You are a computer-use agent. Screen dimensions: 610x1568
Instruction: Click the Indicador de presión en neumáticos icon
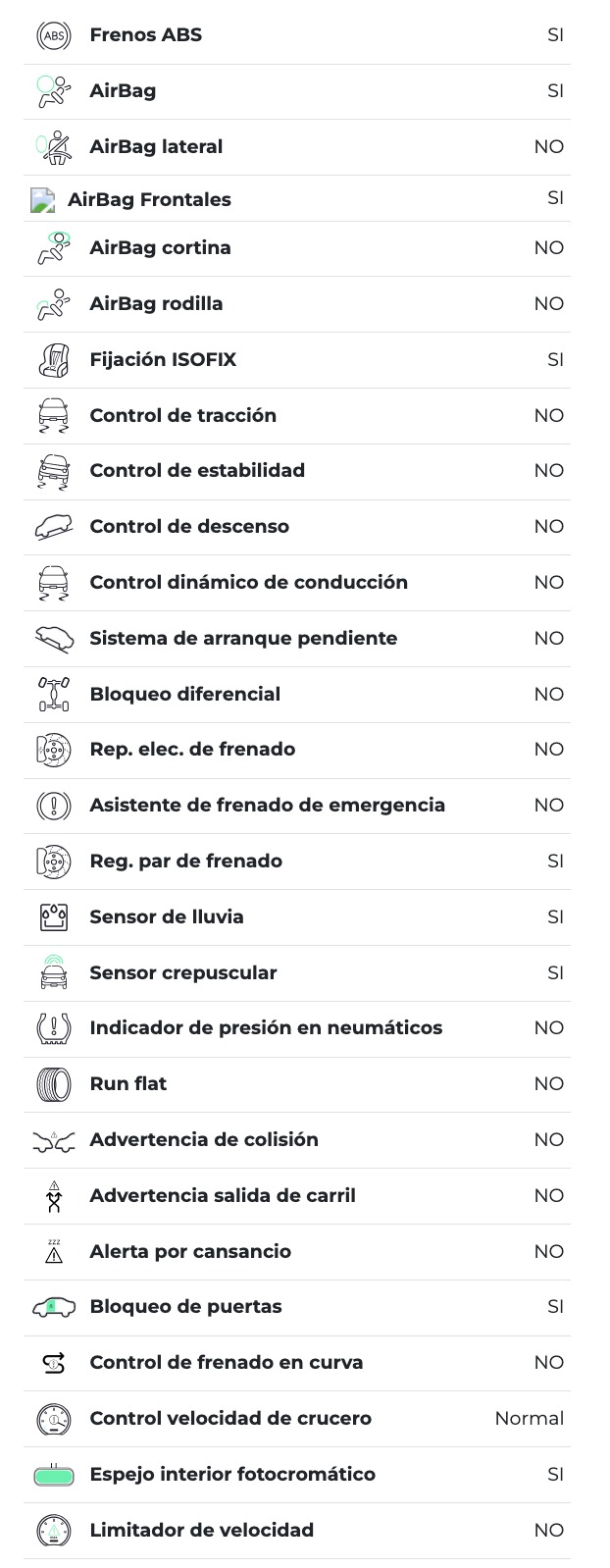[x=53, y=1028]
